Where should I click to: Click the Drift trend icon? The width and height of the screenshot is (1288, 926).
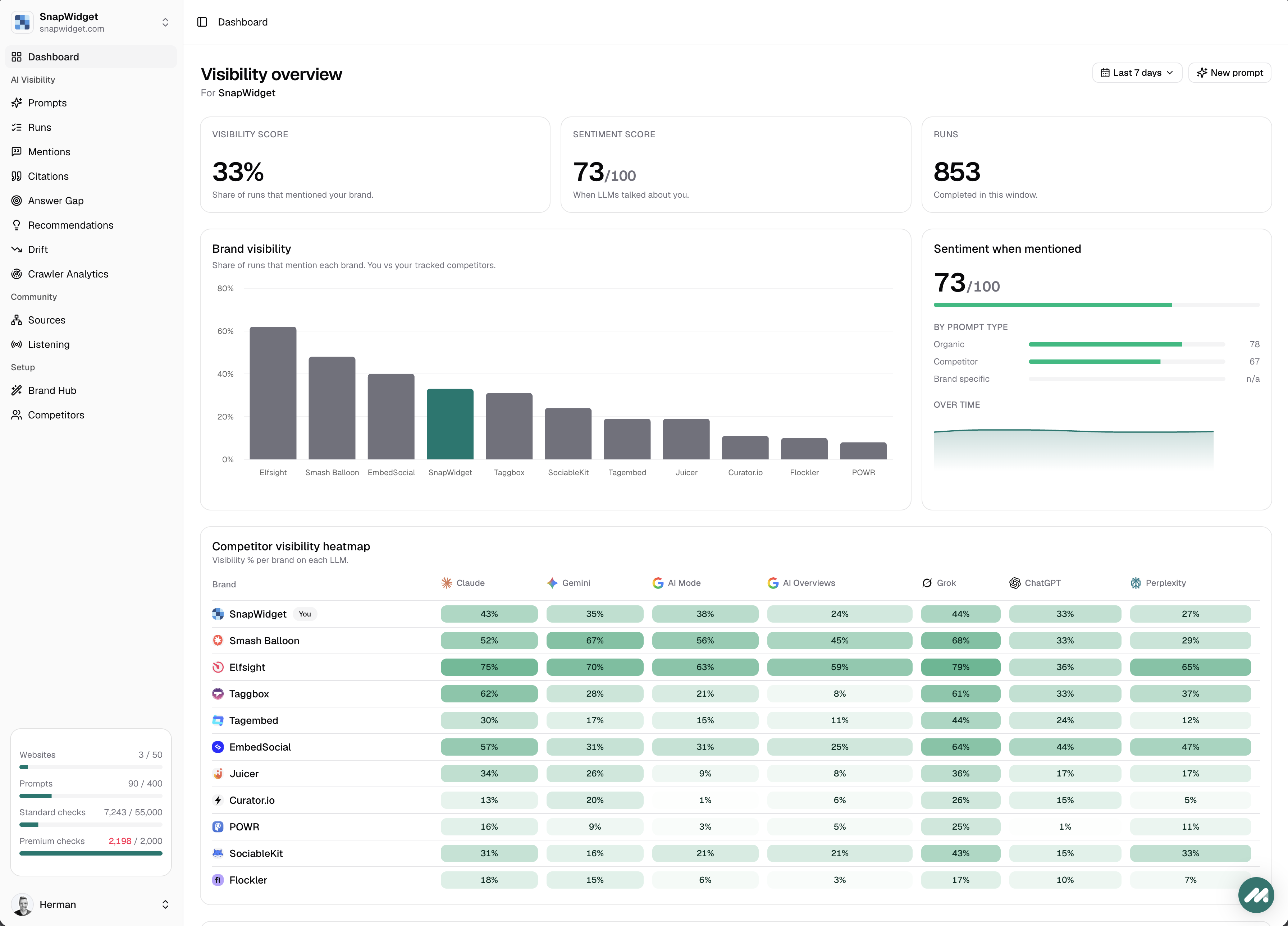(17, 249)
